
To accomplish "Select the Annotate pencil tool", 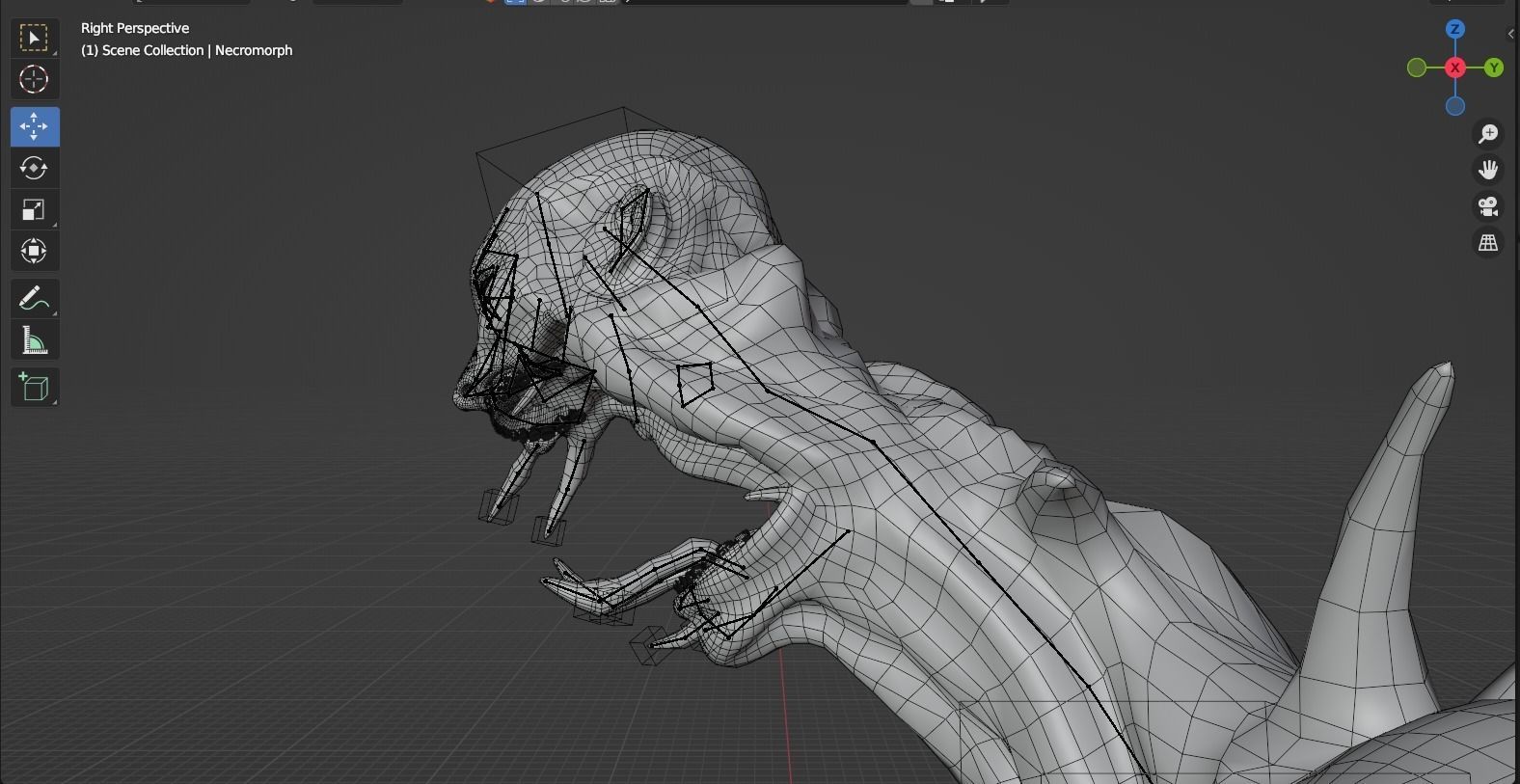I will [35, 299].
